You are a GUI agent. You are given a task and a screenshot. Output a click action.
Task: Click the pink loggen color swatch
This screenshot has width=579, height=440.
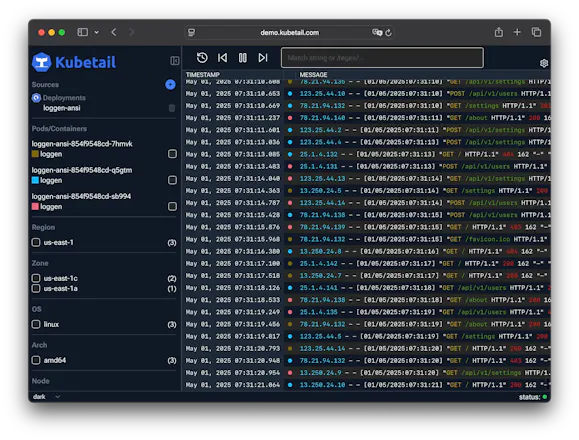[35, 206]
